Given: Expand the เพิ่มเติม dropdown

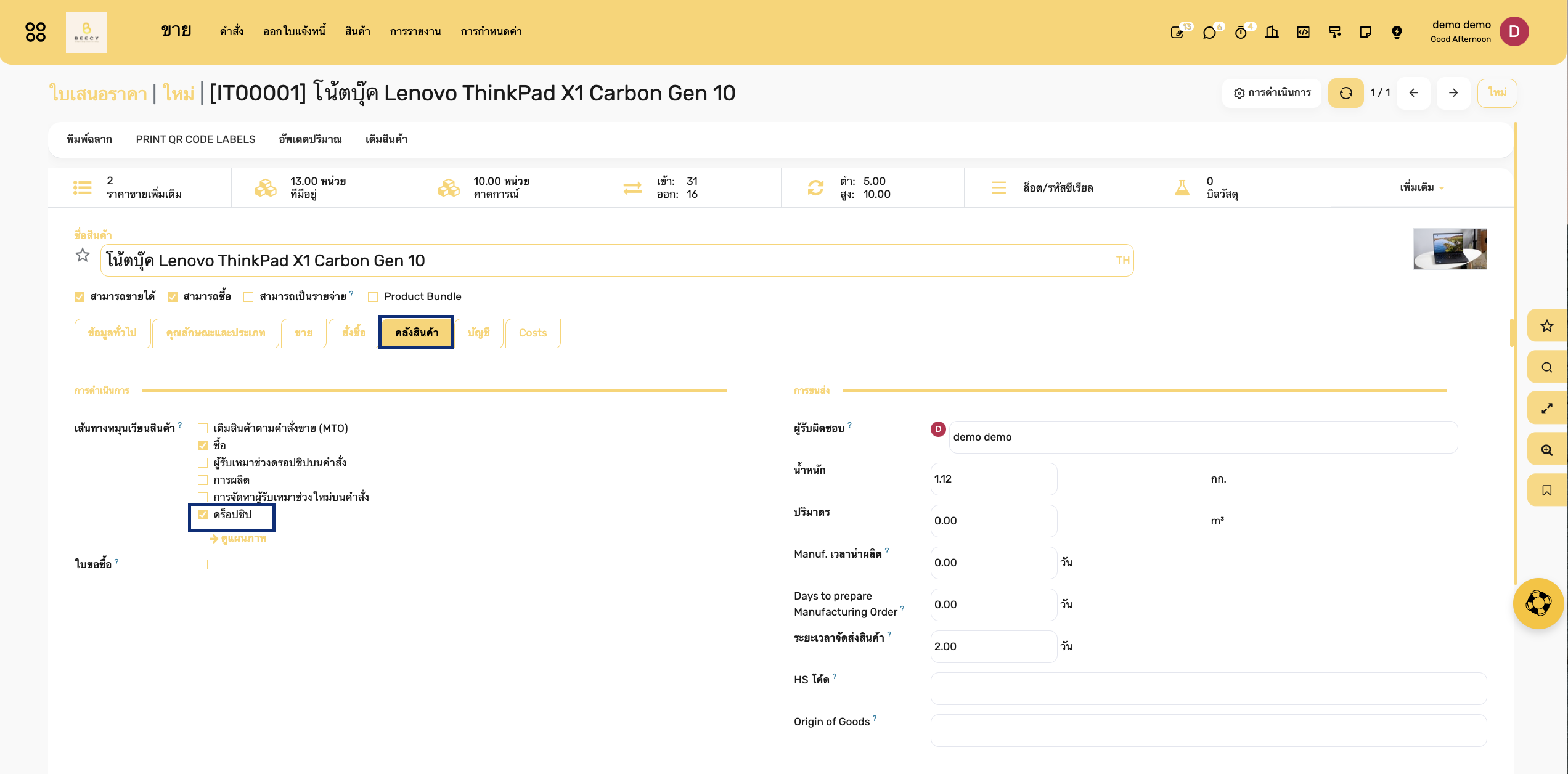Looking at the screenshot, I should click(x=1421, y=187).
